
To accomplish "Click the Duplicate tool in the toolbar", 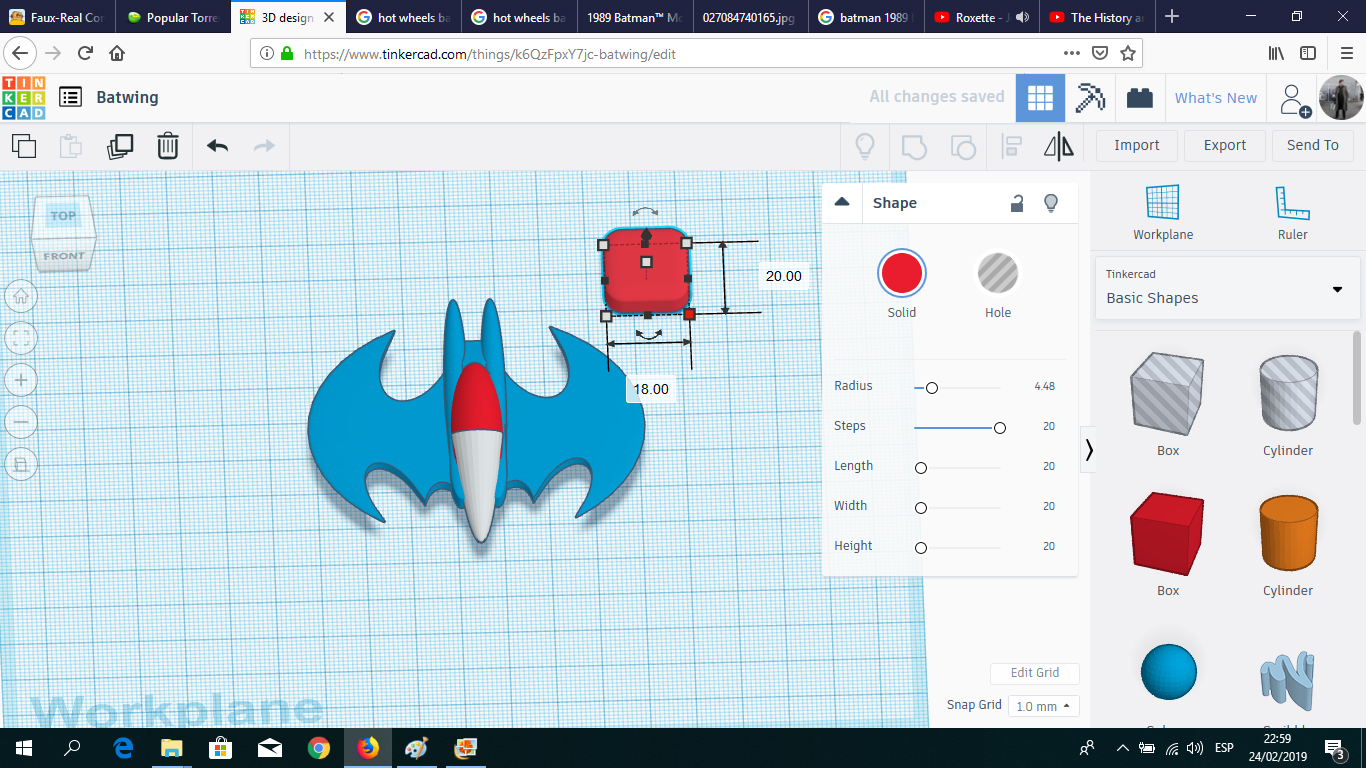I will tap(120, 146).
